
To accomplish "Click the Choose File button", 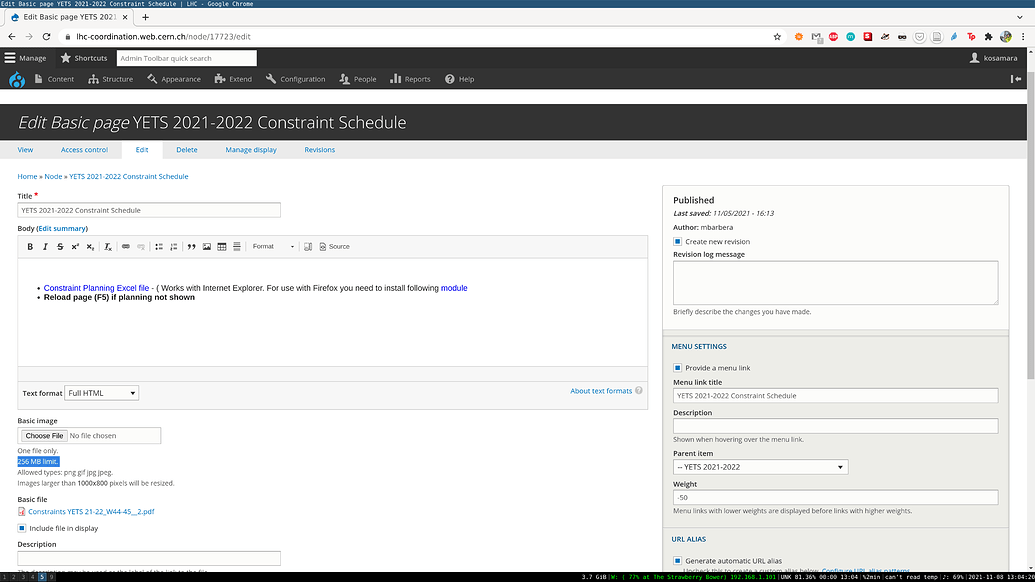I will click(44, 436).
